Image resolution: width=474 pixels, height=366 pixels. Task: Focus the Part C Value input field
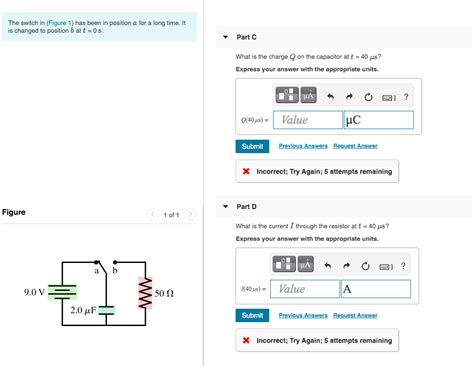(x=308, y=120)
